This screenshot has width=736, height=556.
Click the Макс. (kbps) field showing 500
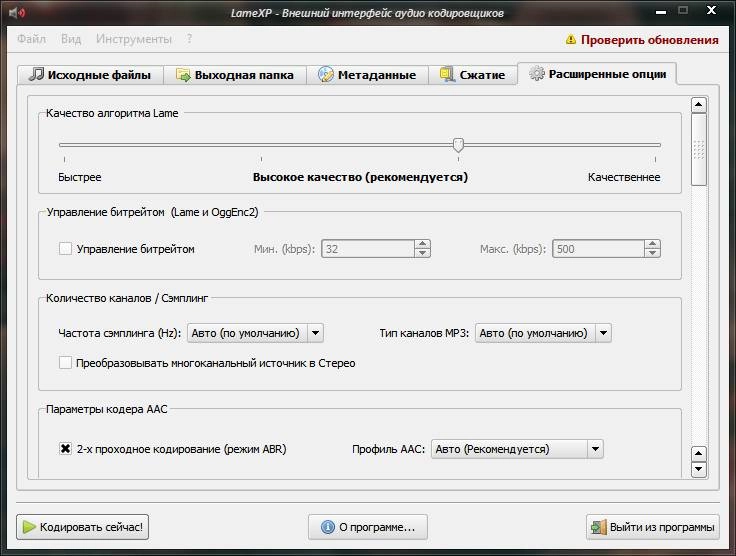[598, 249]
